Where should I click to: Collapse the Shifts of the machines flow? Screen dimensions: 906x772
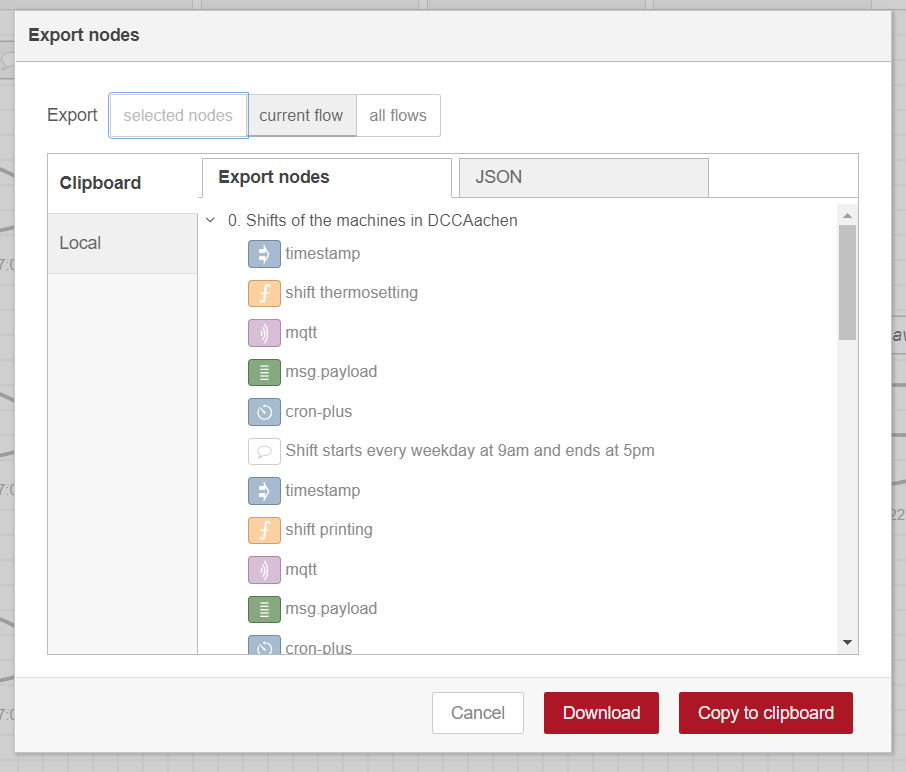(x=210, y=220)
